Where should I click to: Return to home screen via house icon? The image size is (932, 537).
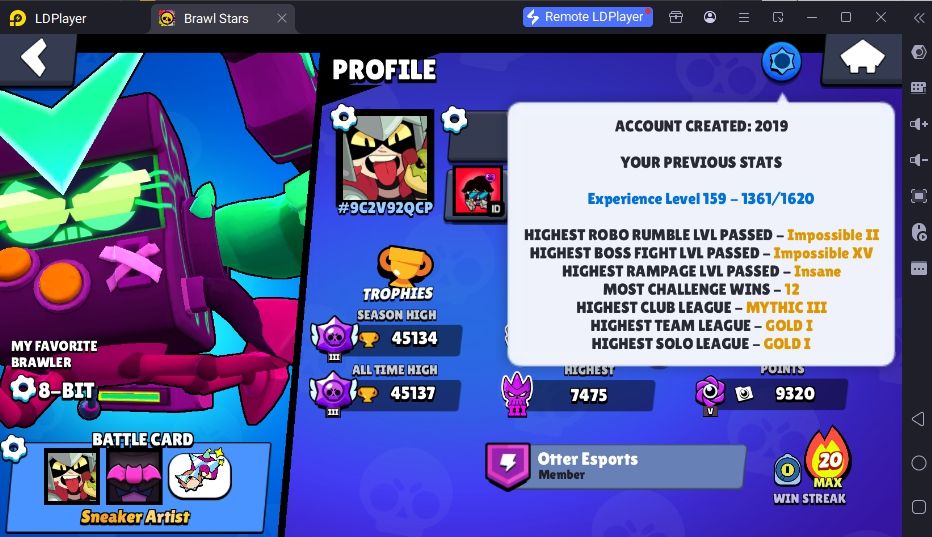[862, 58]
